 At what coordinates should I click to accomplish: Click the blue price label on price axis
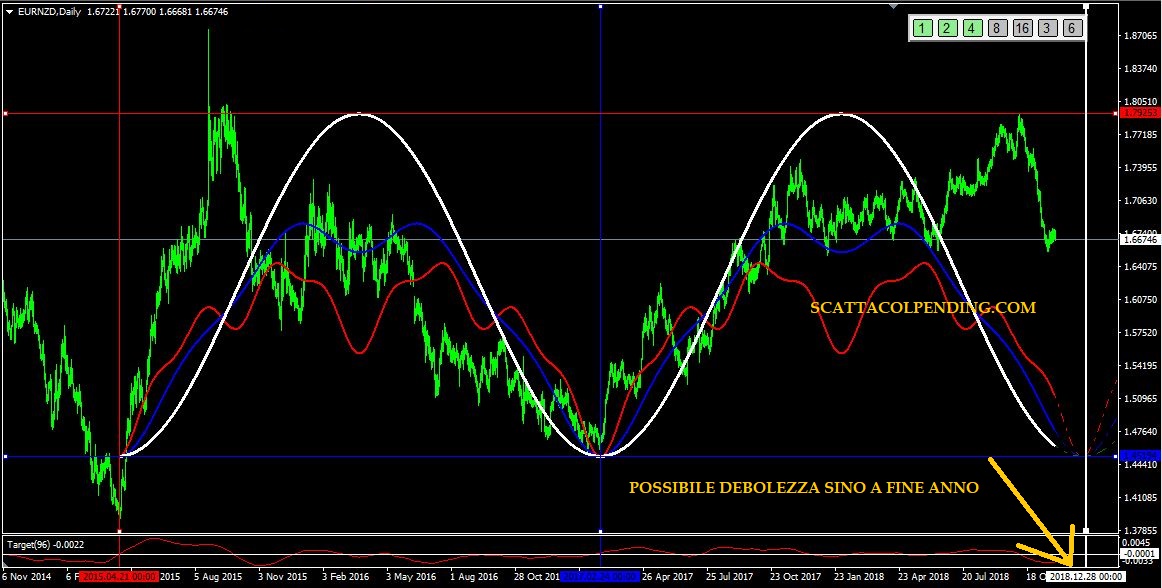1139,456
